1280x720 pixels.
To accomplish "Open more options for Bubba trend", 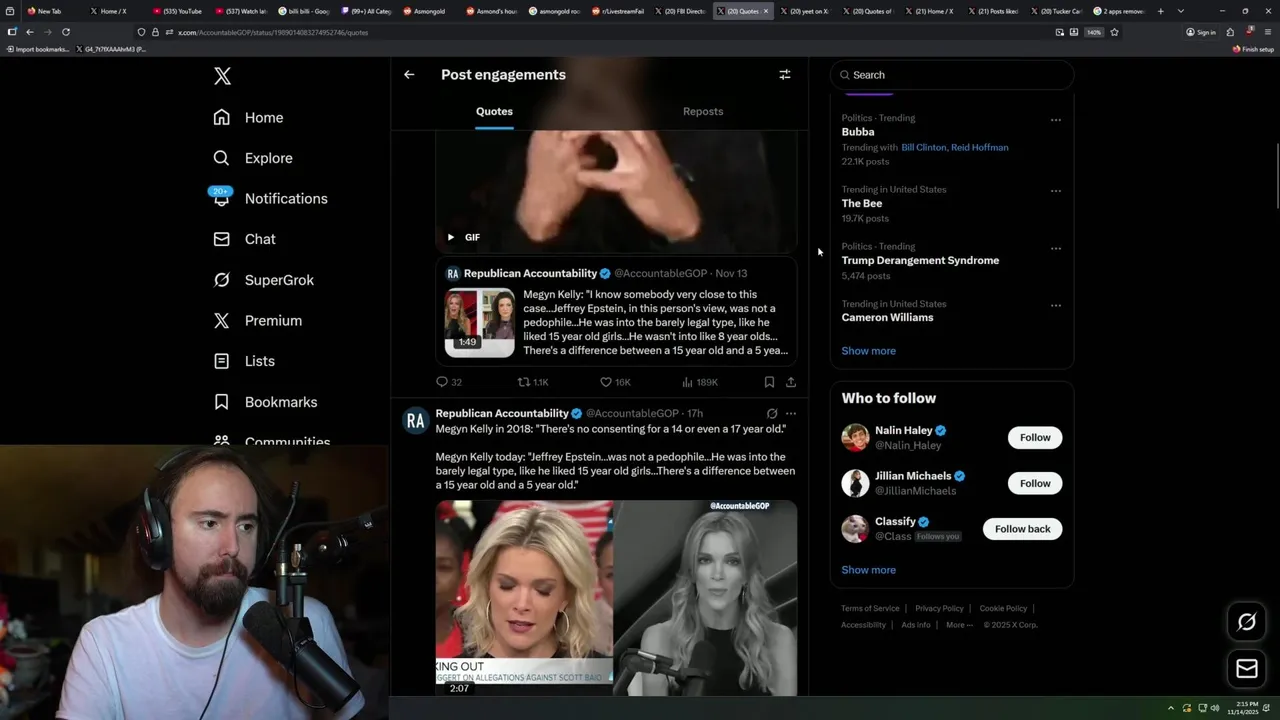I will 1056,120.
